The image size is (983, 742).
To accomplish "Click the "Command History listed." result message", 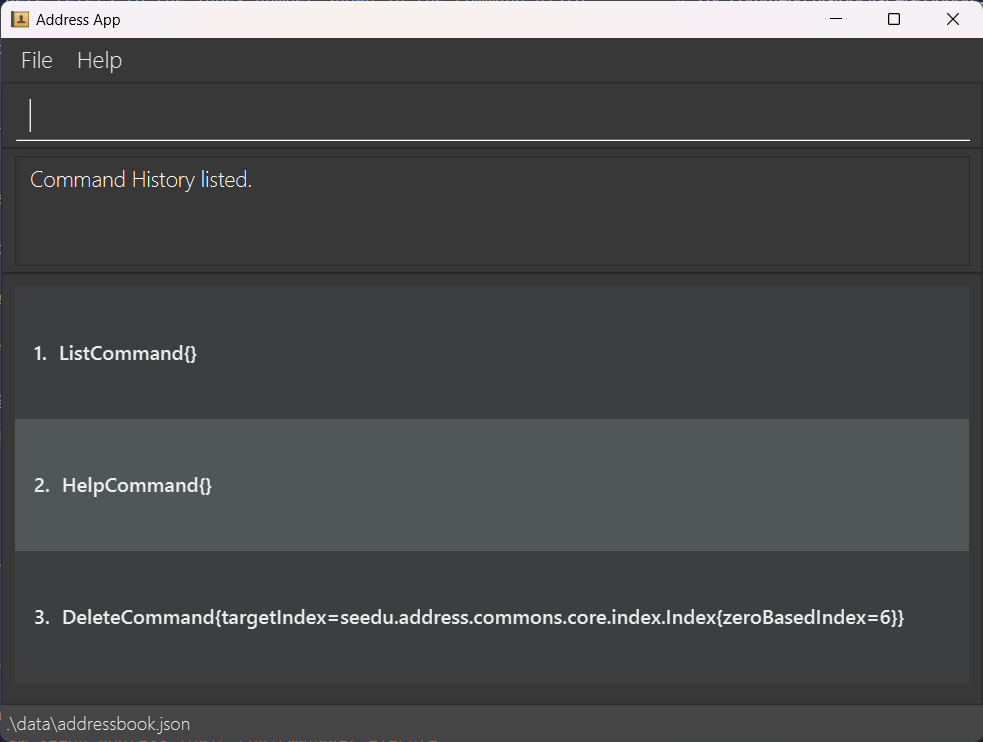I will click(141, 180).
